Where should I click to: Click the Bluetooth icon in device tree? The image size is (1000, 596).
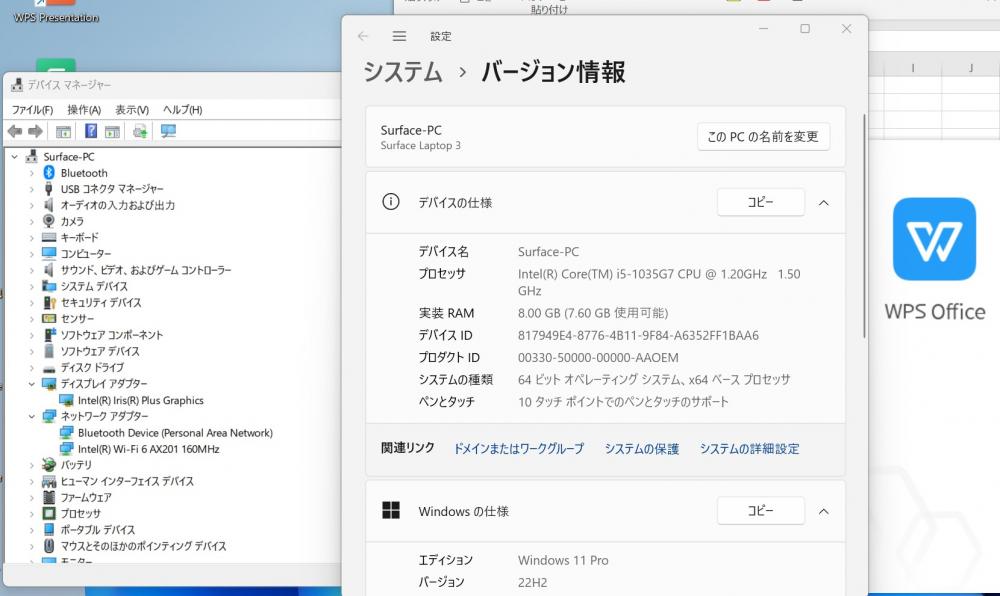click(49, 173)
